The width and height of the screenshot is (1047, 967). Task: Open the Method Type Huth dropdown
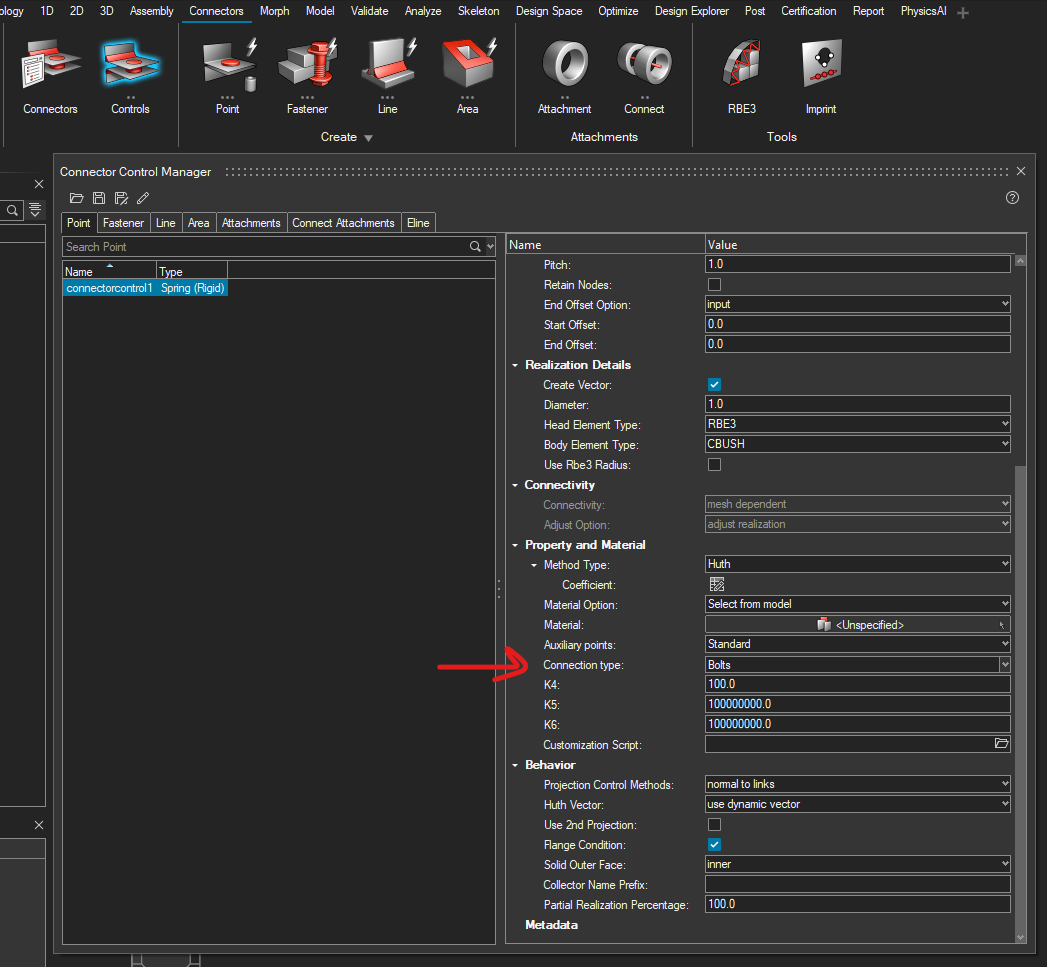[857, 564]
